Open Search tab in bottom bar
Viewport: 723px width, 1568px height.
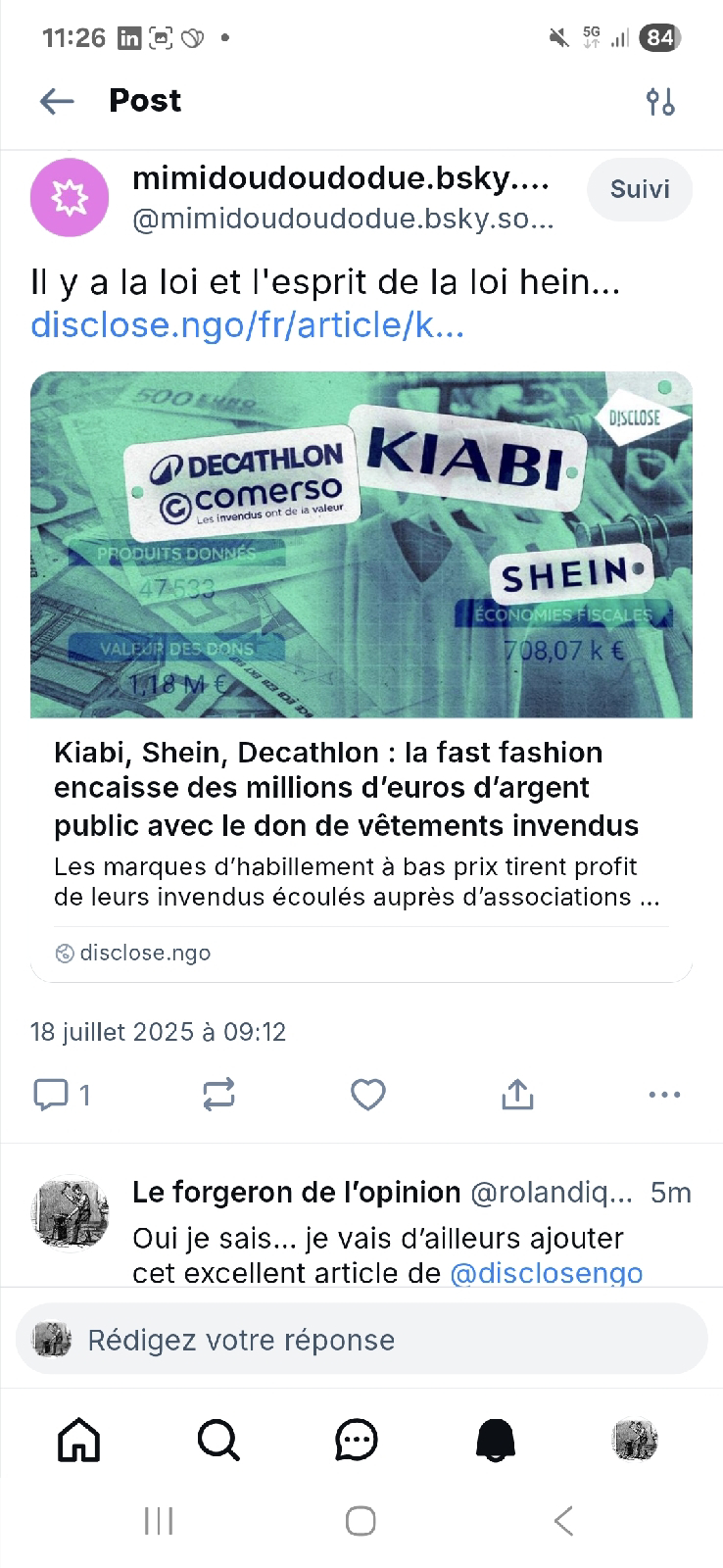point(217,1440)
